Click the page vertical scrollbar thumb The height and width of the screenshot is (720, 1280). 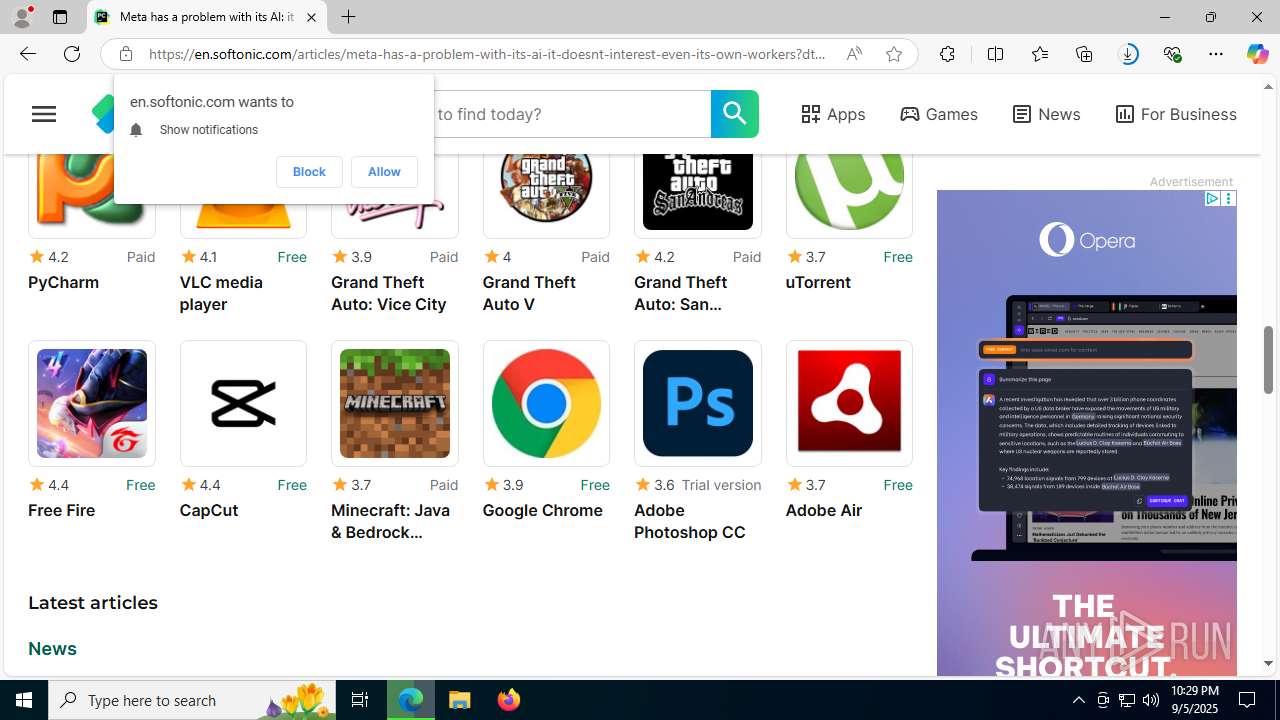pos(1268,359)
